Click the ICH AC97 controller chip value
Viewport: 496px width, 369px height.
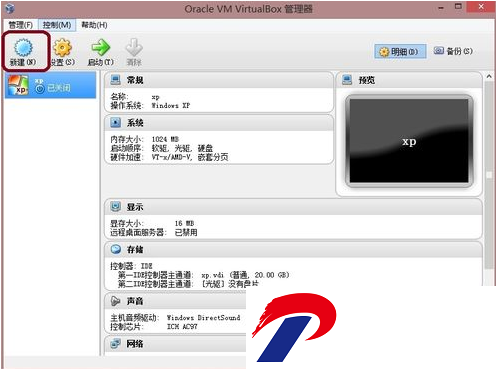[182, 327]
